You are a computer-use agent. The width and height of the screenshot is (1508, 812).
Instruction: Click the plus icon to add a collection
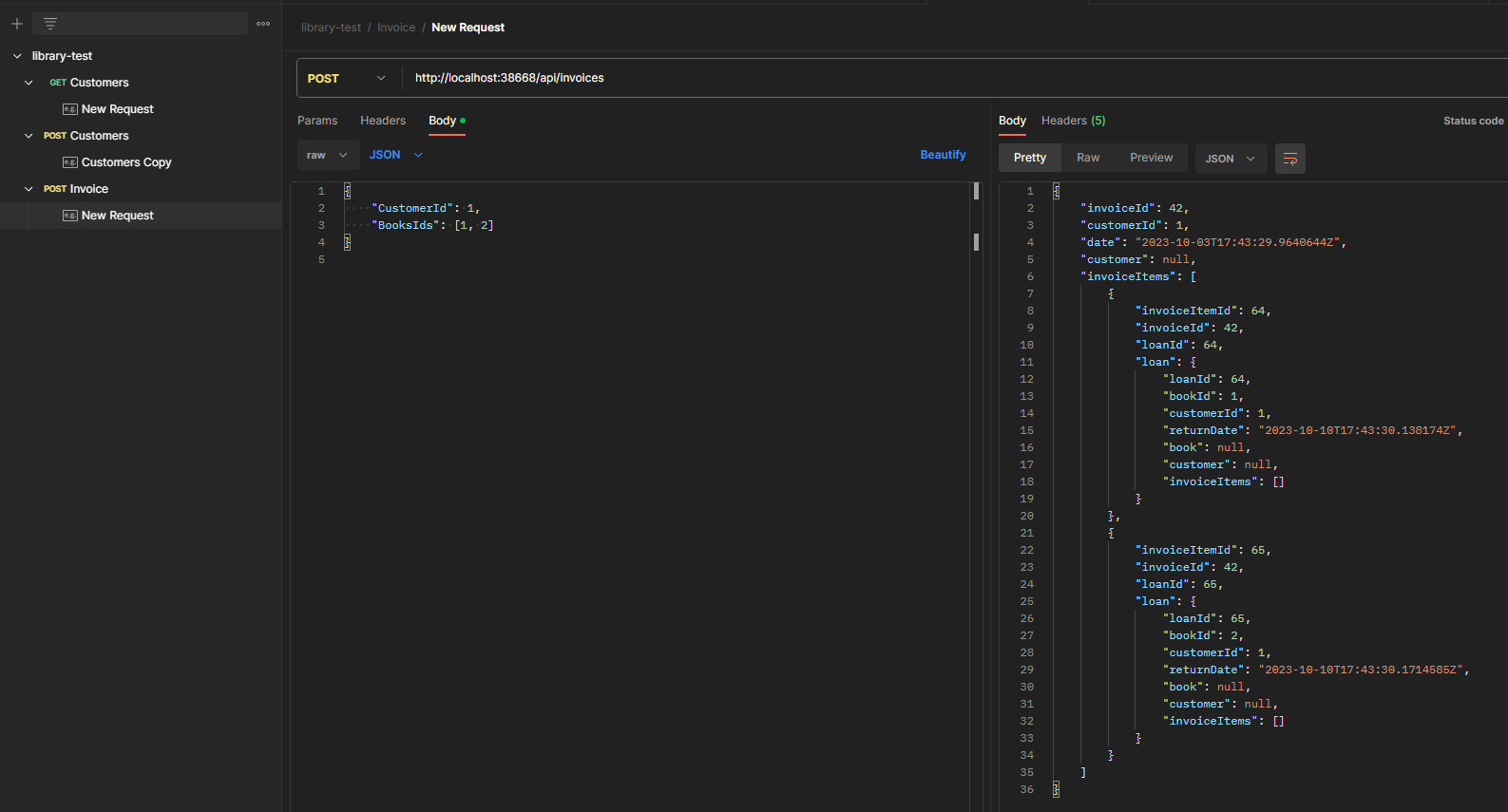pyautogui.click(x=17, y=24)
